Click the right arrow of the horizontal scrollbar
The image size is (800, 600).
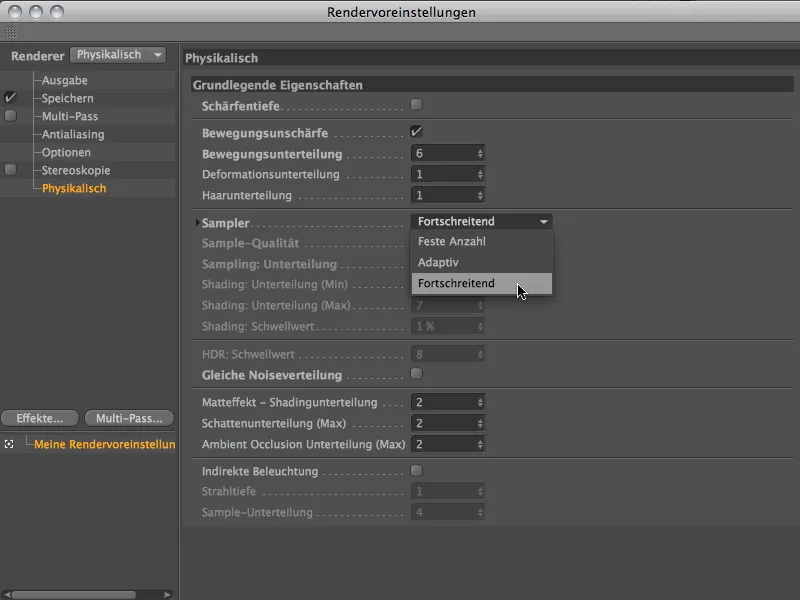click(x=167, y=594)
